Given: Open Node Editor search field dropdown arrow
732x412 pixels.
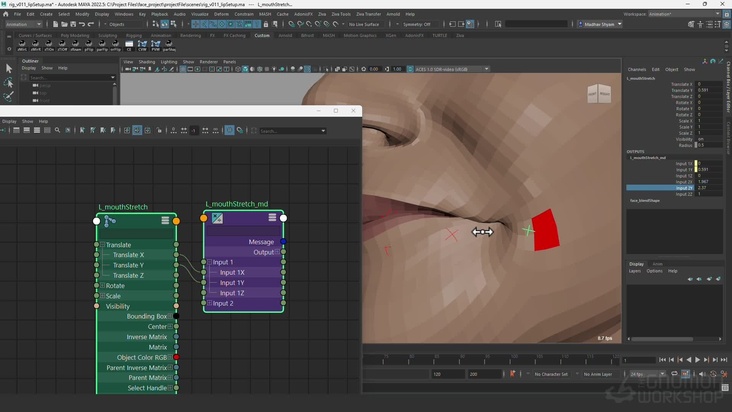Looking at the screenshot, I should click(323, 131).
